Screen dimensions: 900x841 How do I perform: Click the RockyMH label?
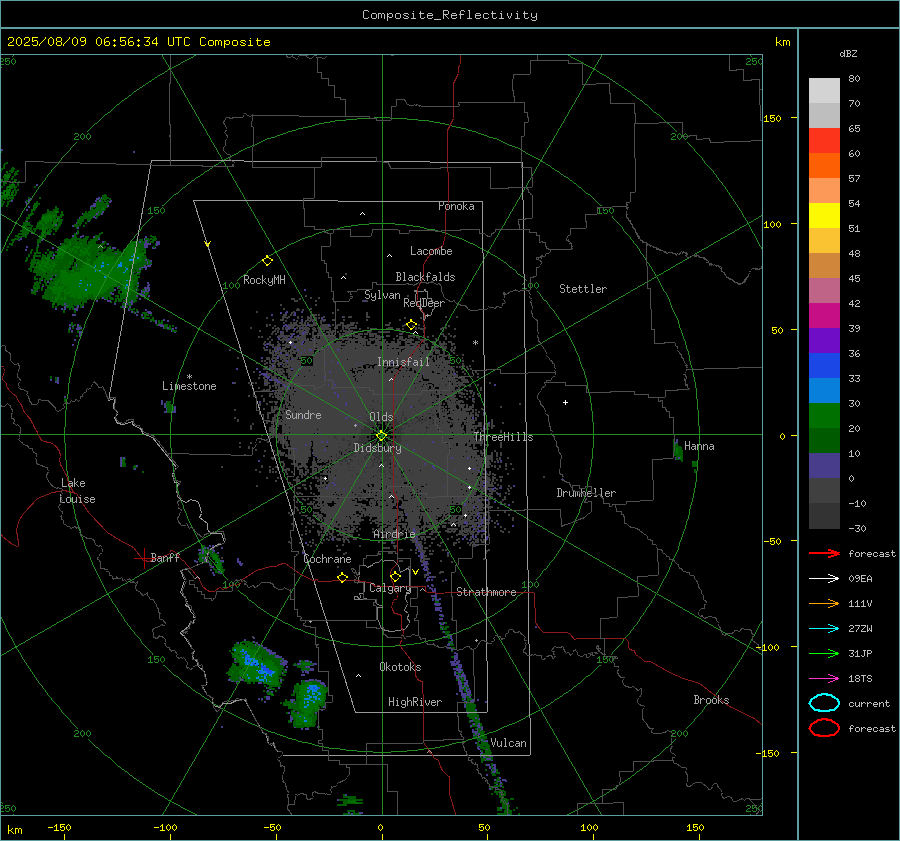pyautogui.click(x=264, y=280)
